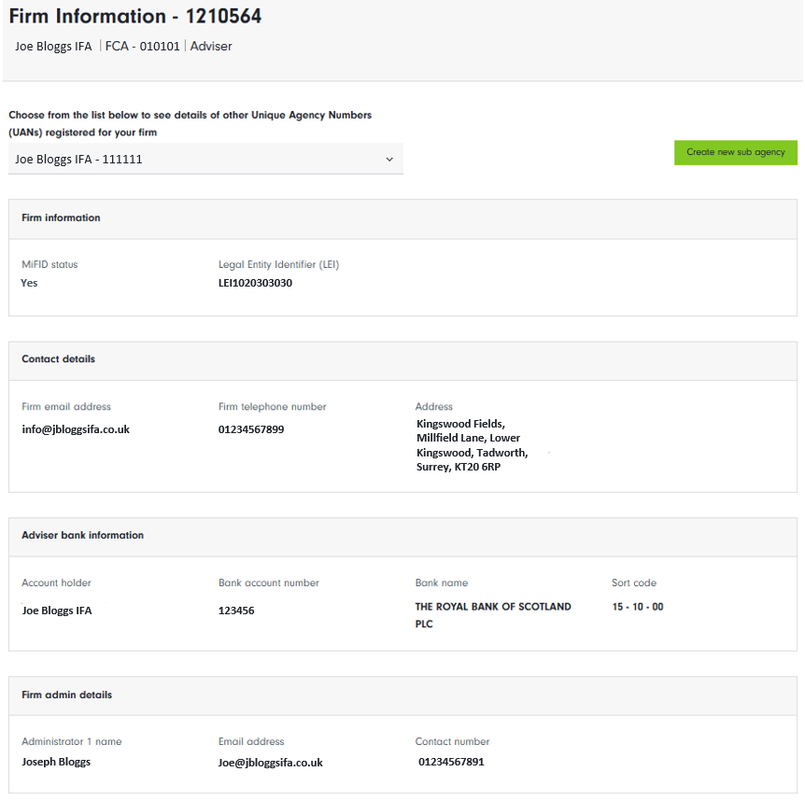Click the chevron arrow in UAN selector

389,159
